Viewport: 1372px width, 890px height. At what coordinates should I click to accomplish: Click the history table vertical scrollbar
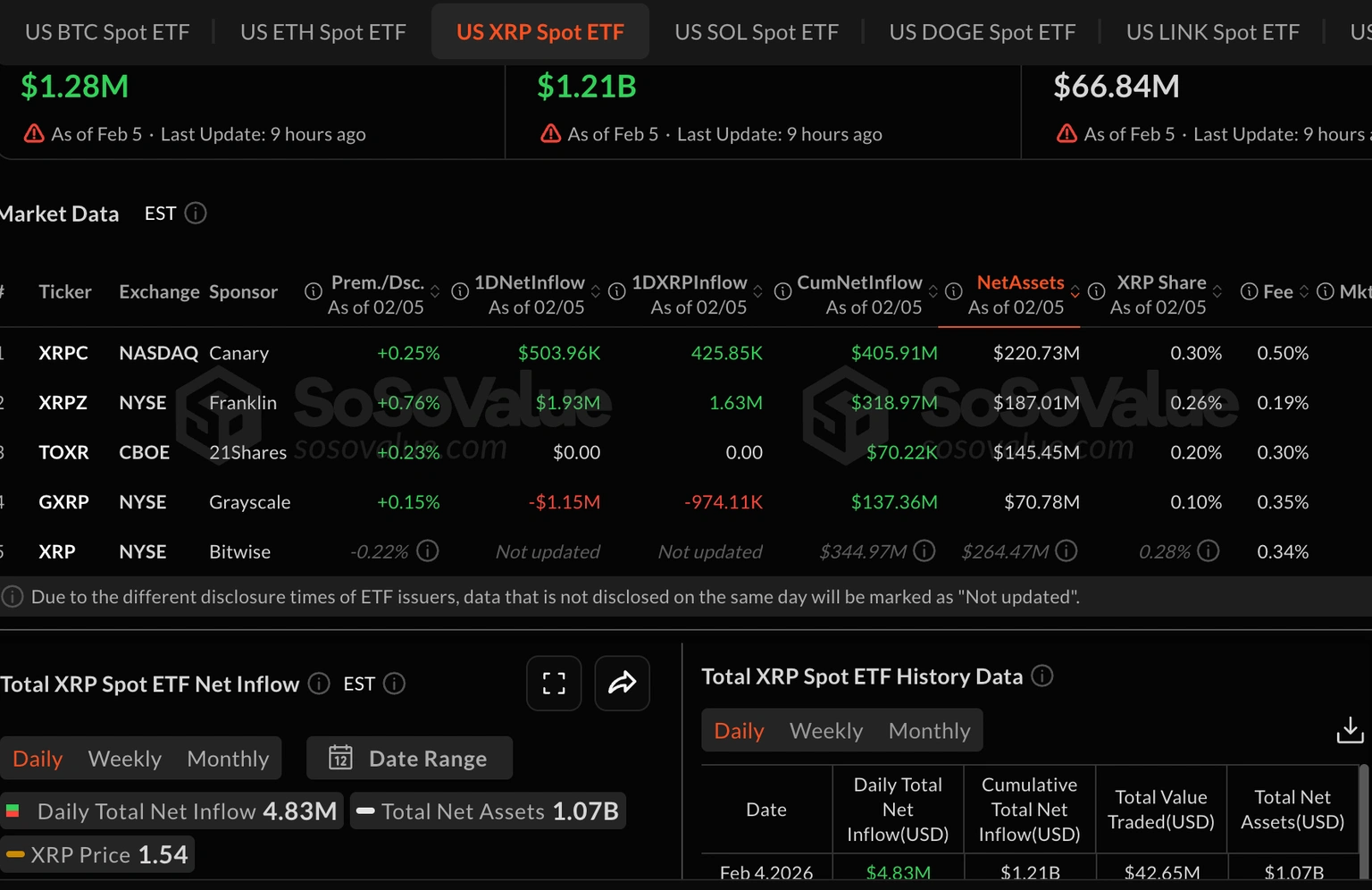pos(1364,809)
